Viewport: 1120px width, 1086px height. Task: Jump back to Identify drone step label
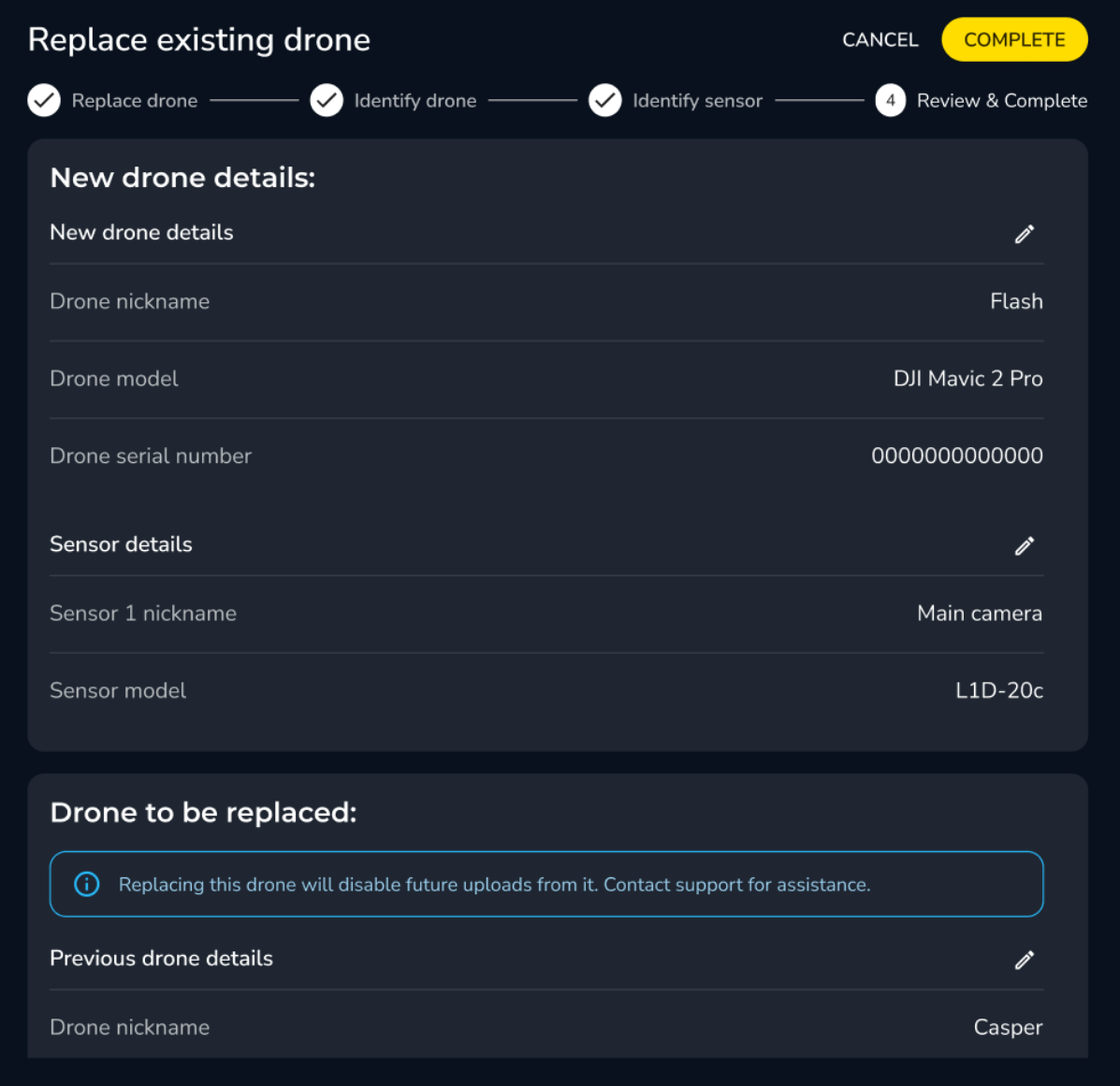[415, 100]
